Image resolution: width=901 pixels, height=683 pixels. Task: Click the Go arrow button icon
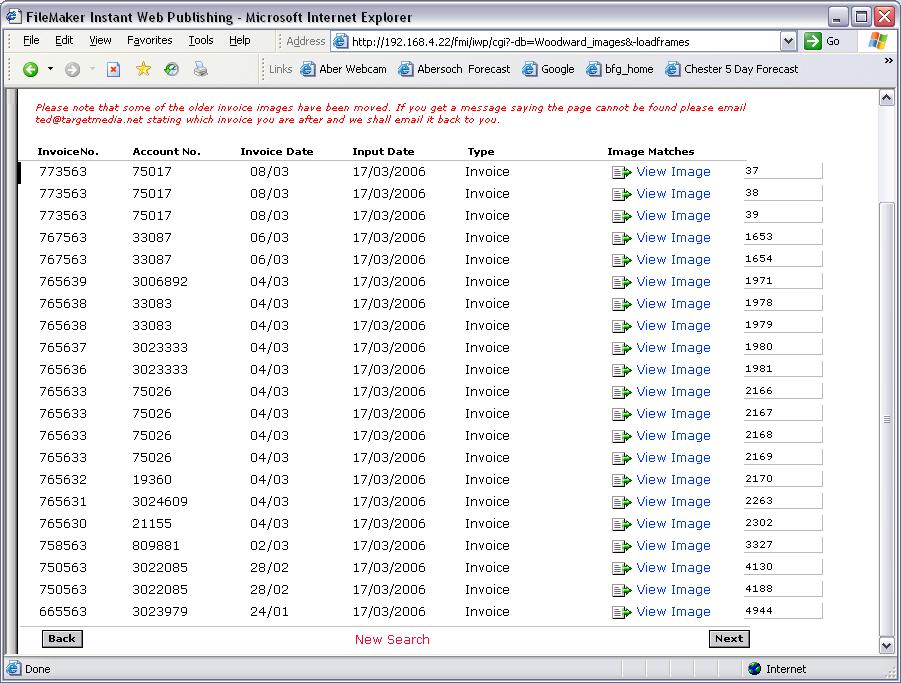813,41
